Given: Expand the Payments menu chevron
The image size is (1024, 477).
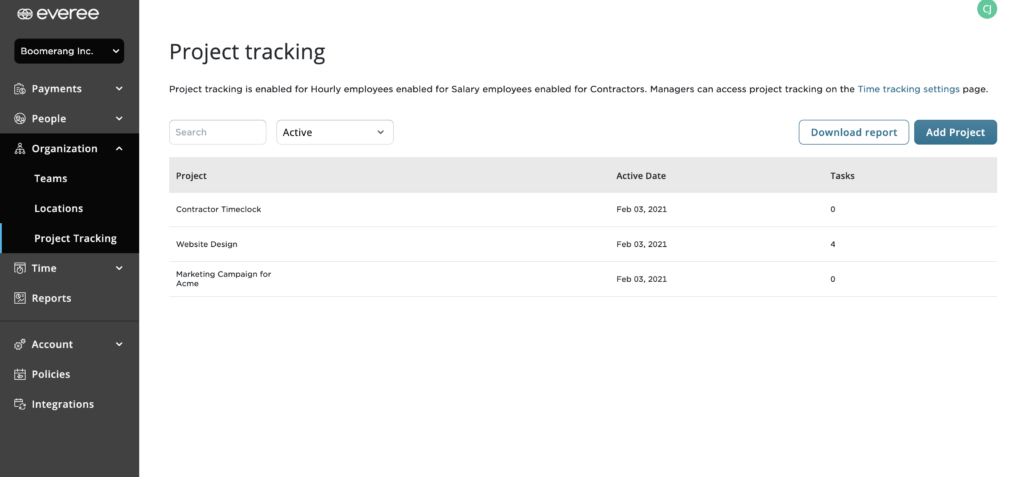Looking at the screenshot, I should (119, 89).
